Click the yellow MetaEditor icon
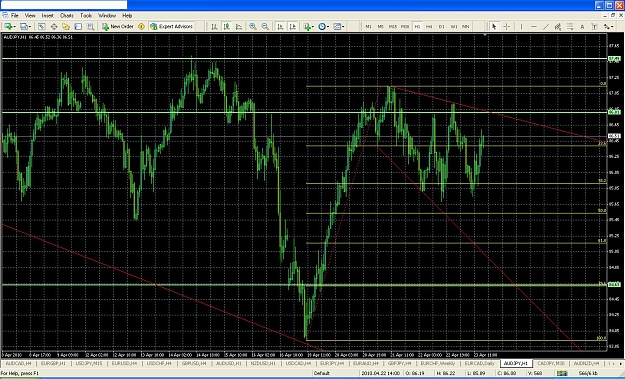 [141, 26]
